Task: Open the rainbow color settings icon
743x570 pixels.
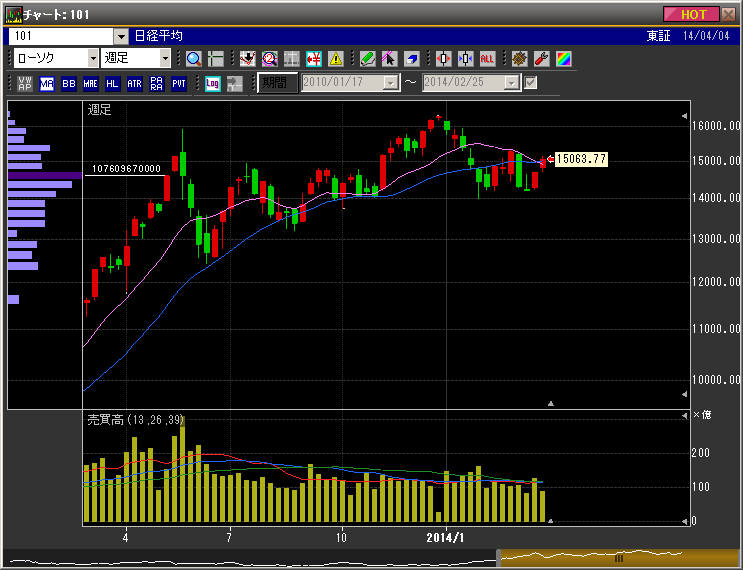Action: tap(563, 58)
